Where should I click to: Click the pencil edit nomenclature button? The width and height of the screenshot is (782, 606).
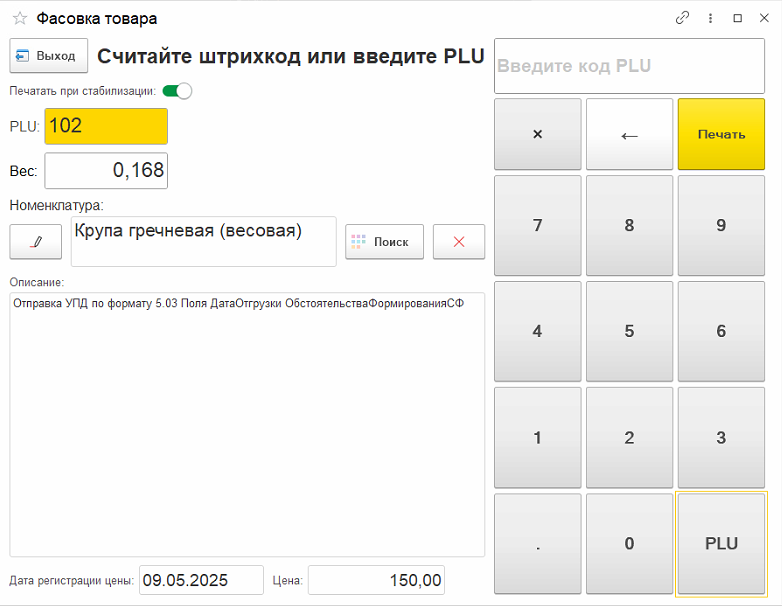click(36, 242)
